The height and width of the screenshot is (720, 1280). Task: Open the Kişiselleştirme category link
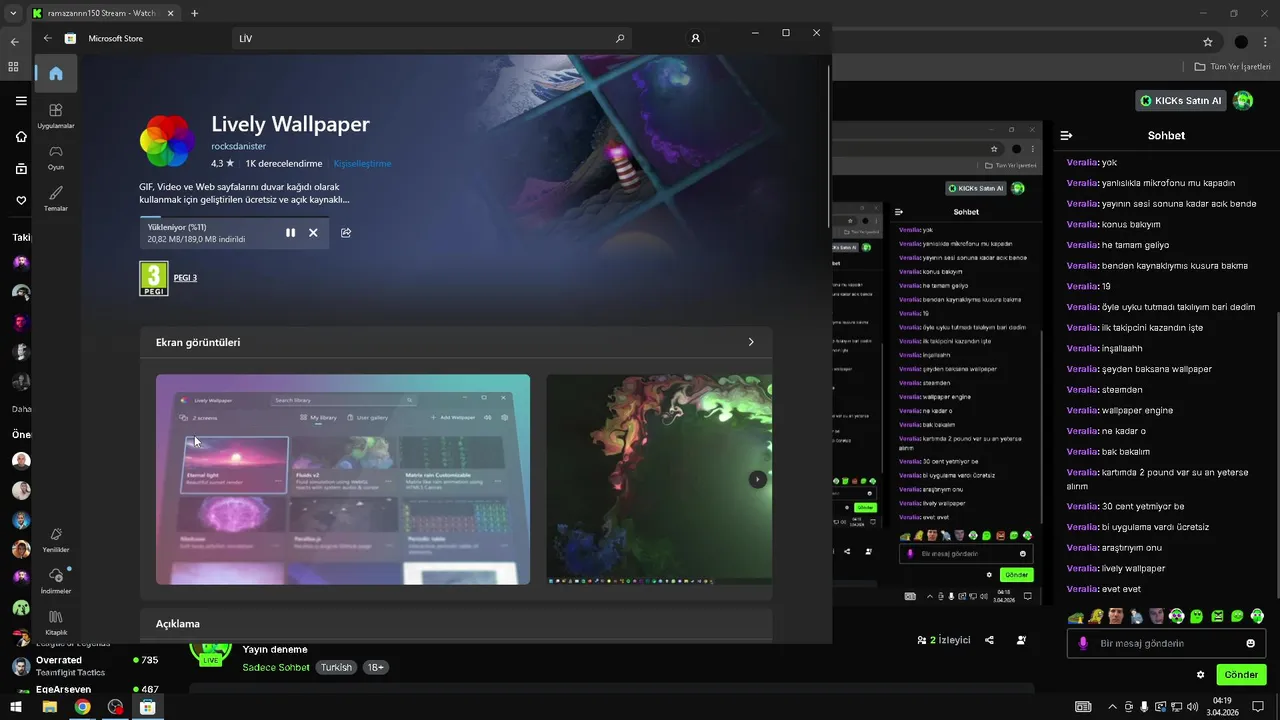362,163
